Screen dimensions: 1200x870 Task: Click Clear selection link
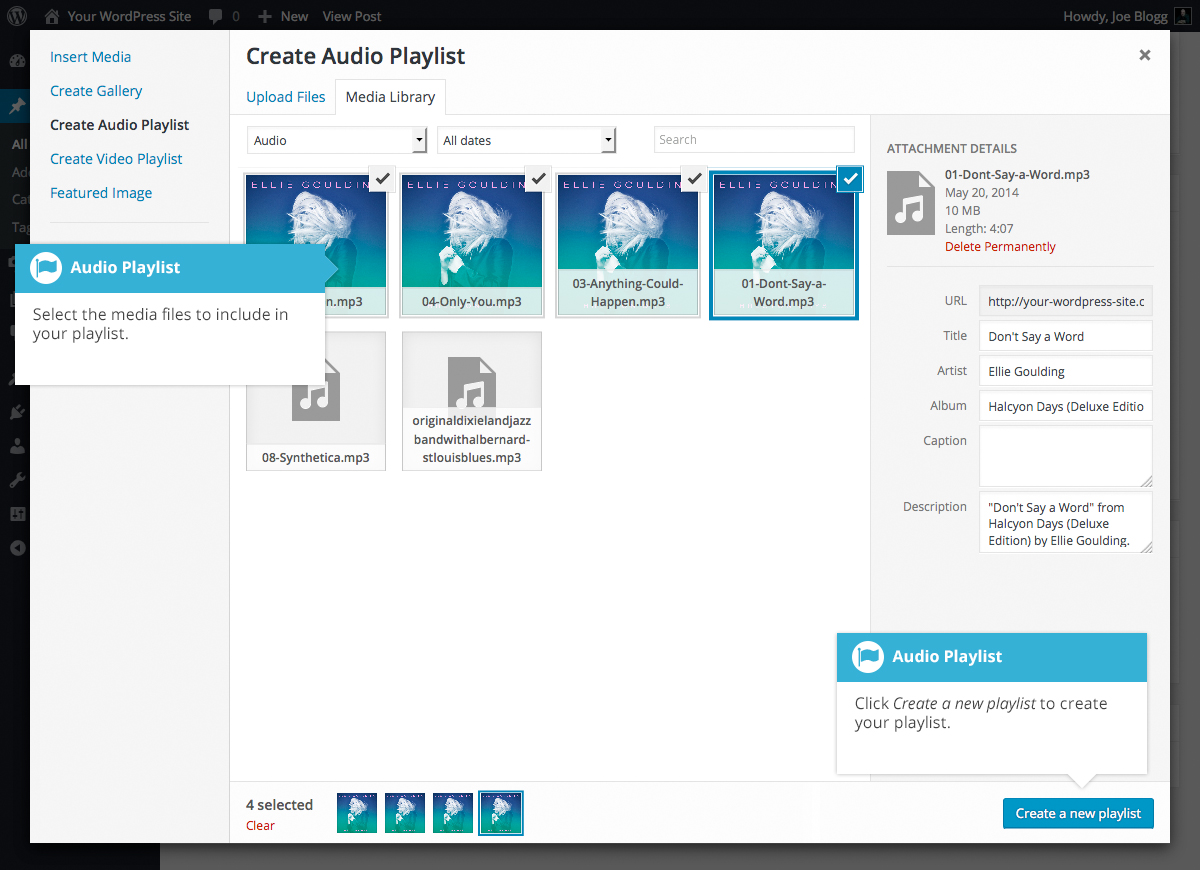point(260,825)
